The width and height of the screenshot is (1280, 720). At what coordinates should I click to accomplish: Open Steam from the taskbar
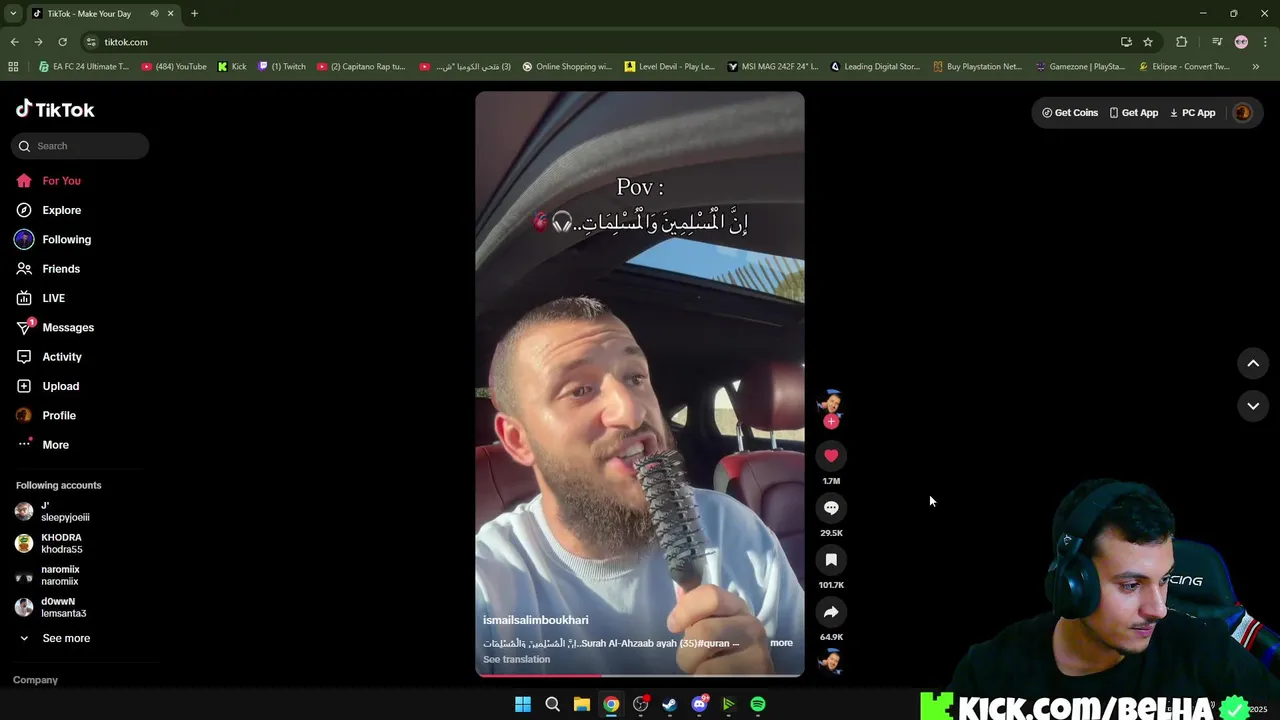coord(670,704)
